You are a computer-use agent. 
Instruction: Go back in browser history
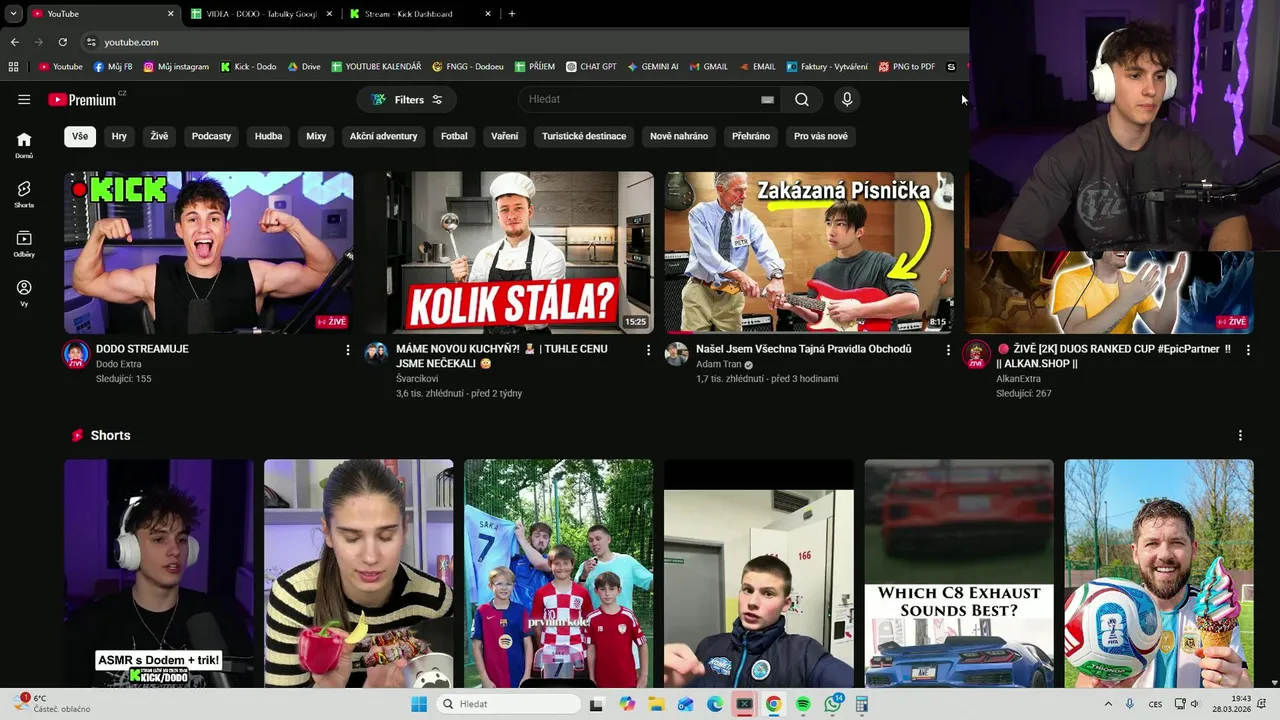click(14, 42)
